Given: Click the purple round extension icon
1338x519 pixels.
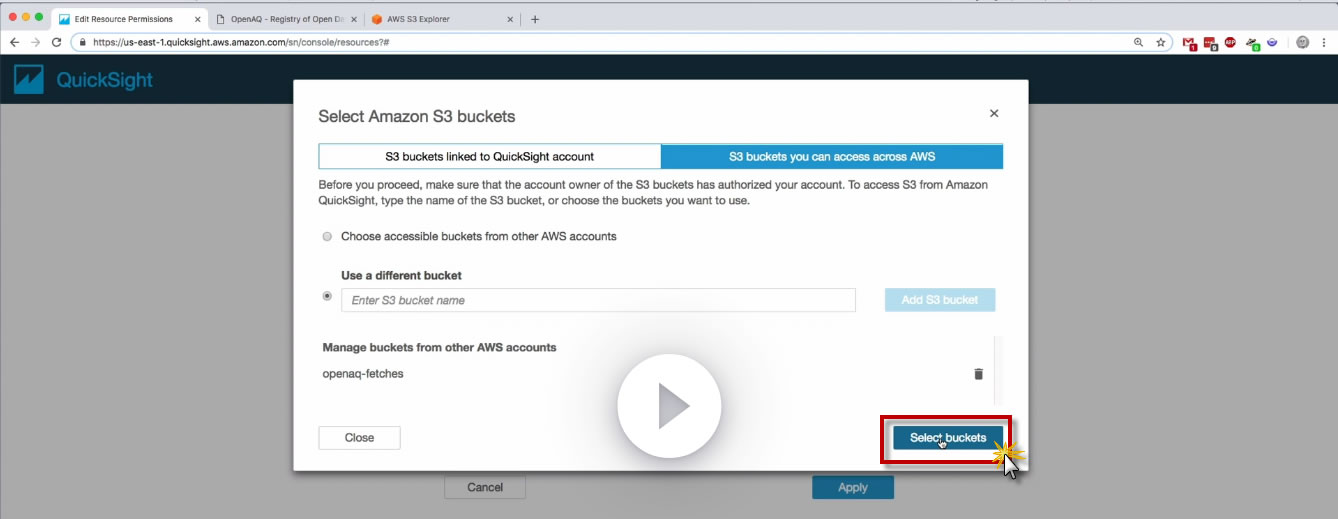Looking at the screenshot, I should [x=1272, y=43].
